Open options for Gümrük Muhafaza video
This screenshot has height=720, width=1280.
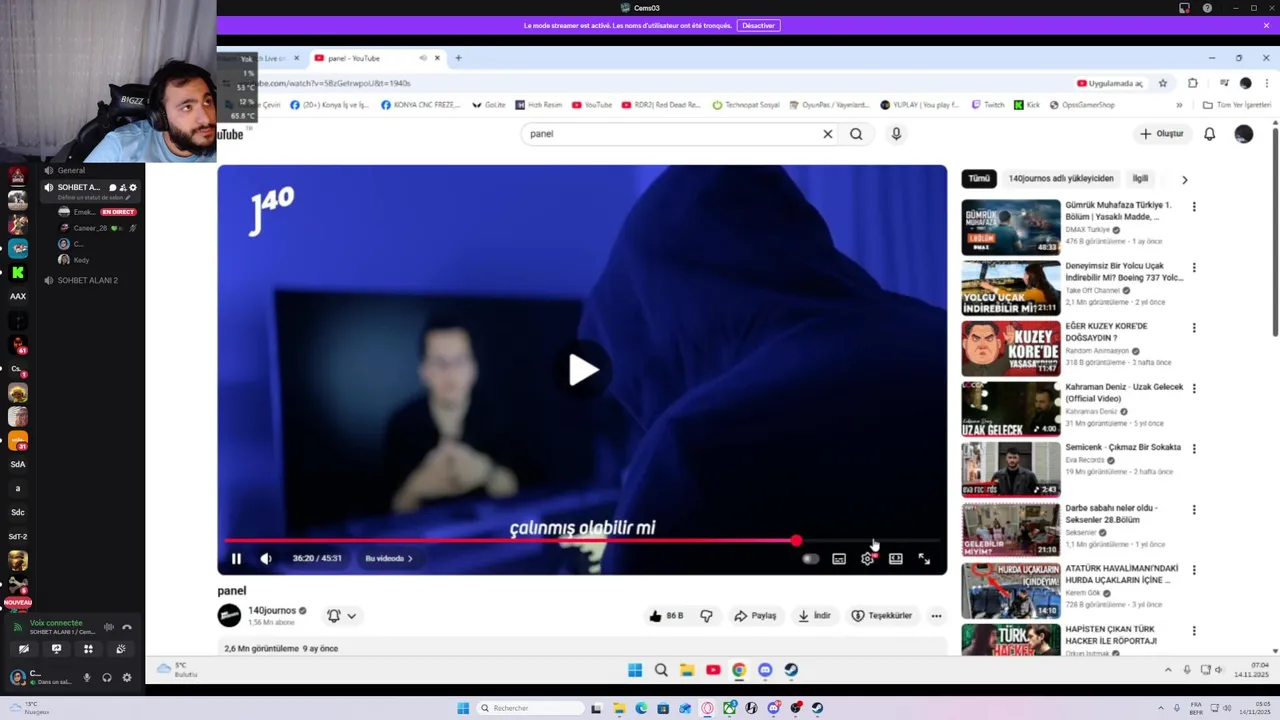1193,207
